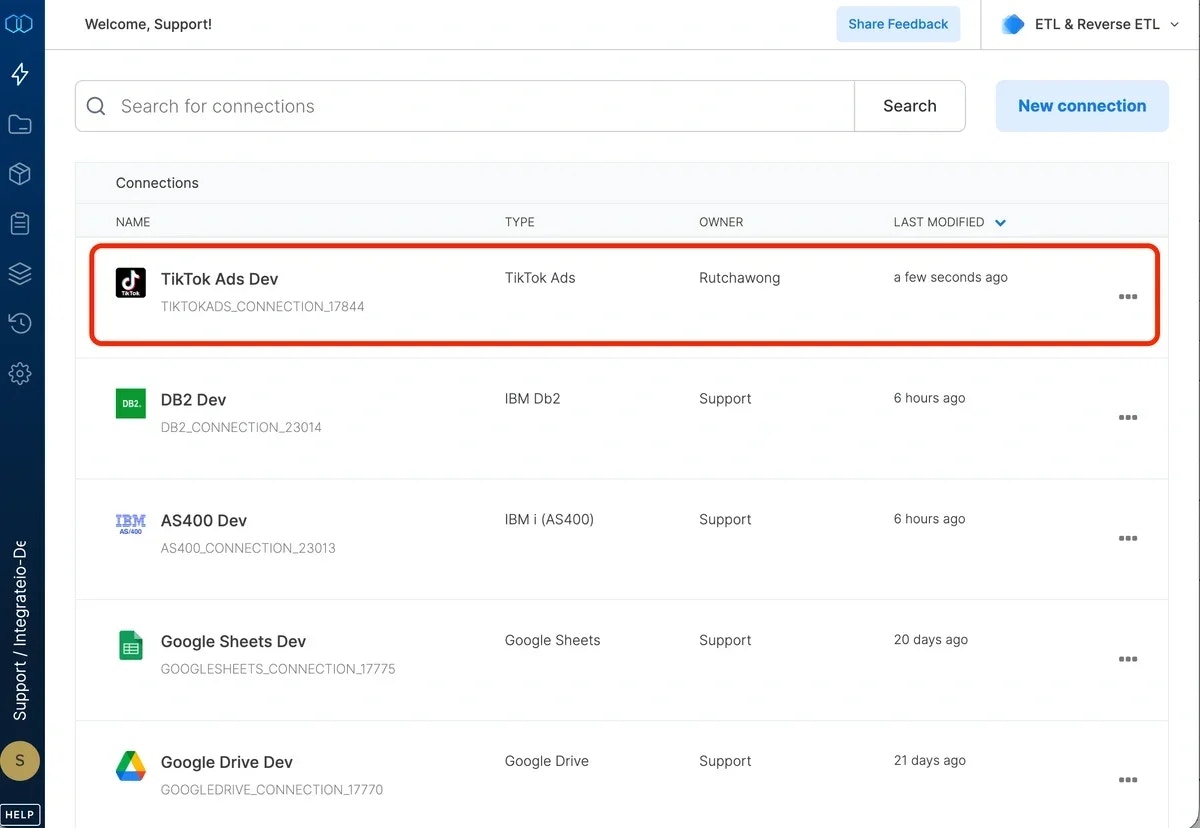Sort by the TYPE column header
This screenshot has width=1200, height=828.
(520, 222)
